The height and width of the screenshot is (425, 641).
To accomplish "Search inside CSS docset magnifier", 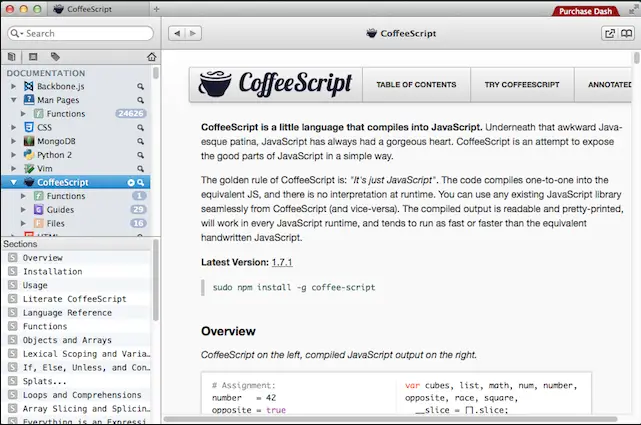I will [x=140, y=128].
